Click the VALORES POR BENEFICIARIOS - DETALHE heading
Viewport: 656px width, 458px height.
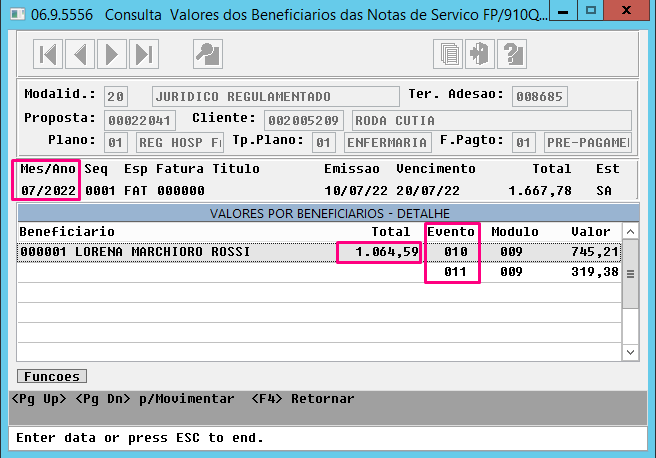tap(330, 213)
